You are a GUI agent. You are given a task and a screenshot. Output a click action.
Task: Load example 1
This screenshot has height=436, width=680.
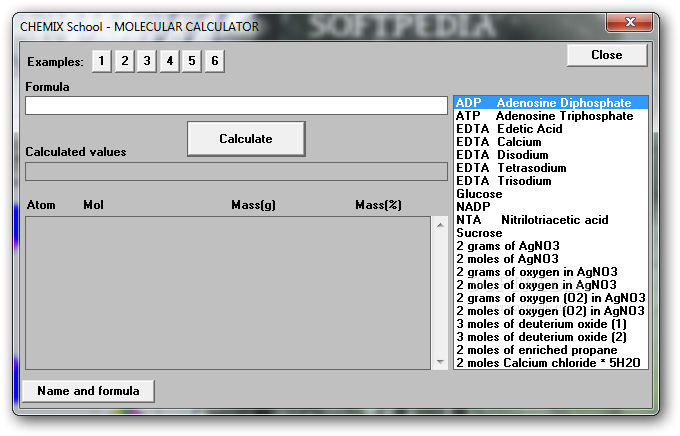pos(101,61)
